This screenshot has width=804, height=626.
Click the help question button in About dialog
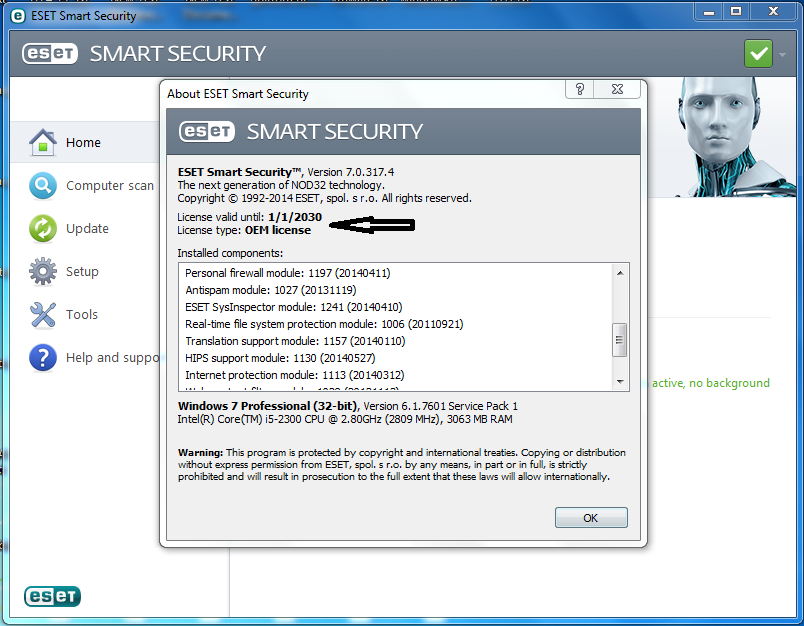coord(579,89)
